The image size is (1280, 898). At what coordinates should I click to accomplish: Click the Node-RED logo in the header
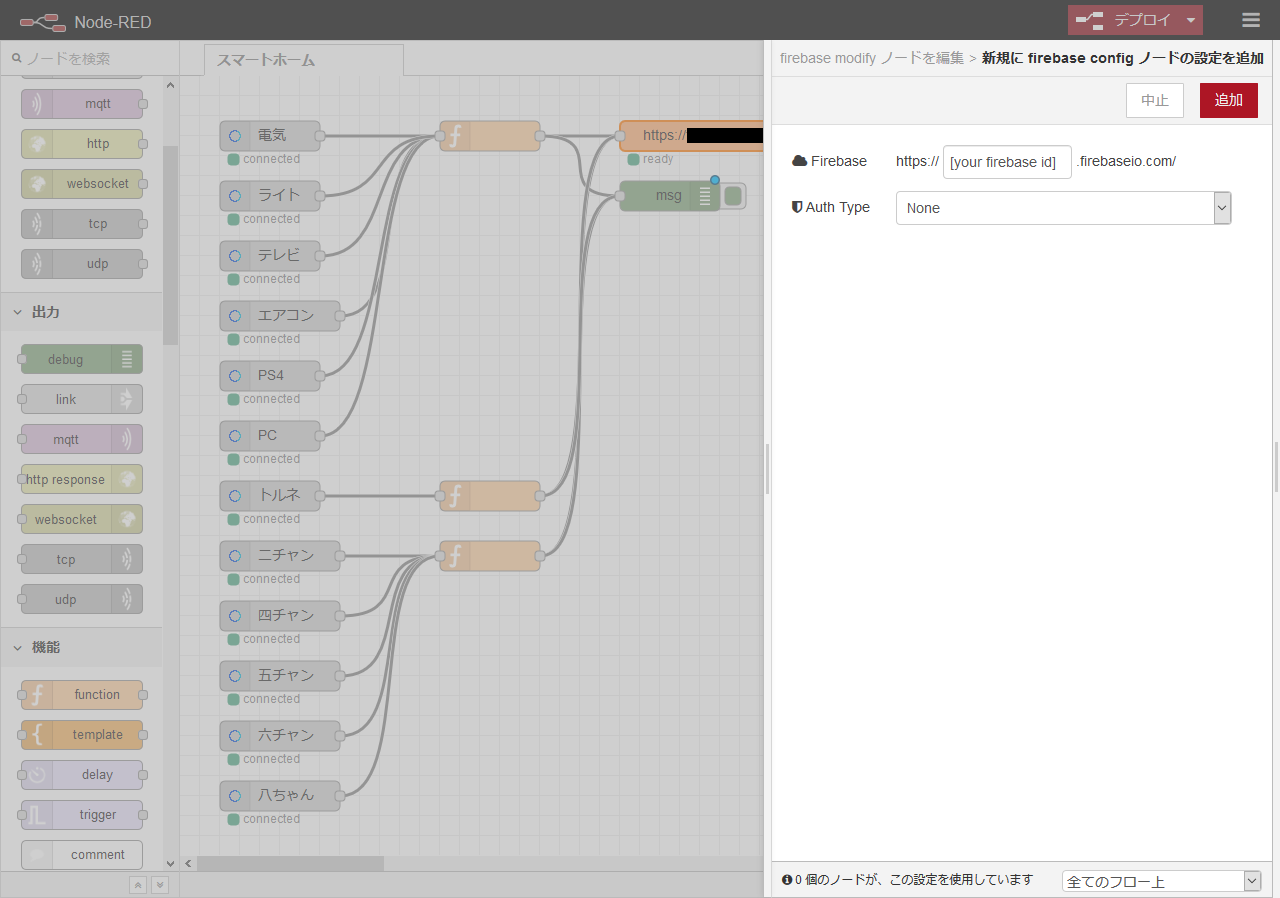(42, 20)
